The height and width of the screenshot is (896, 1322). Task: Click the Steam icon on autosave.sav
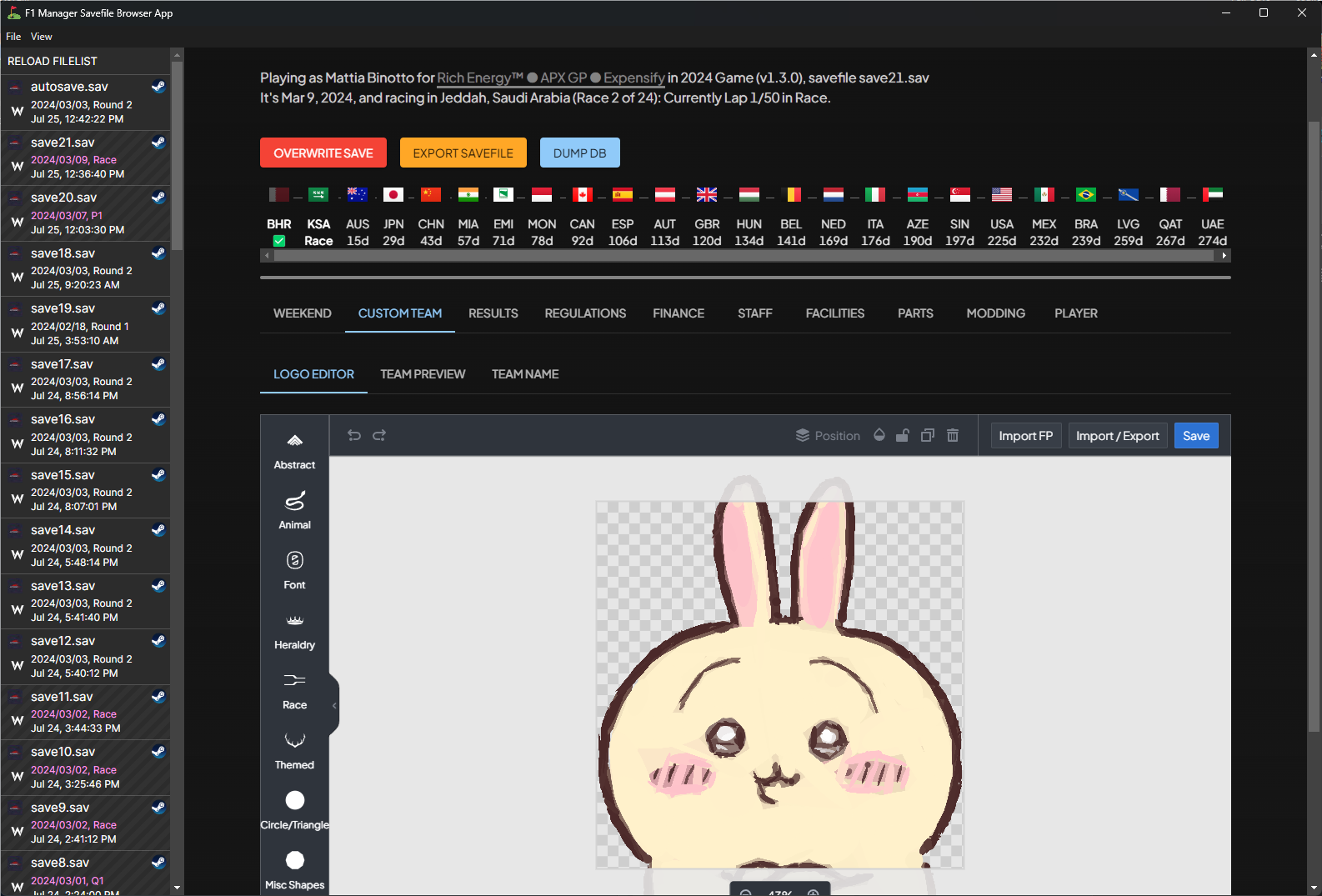(x=158, y=87)
